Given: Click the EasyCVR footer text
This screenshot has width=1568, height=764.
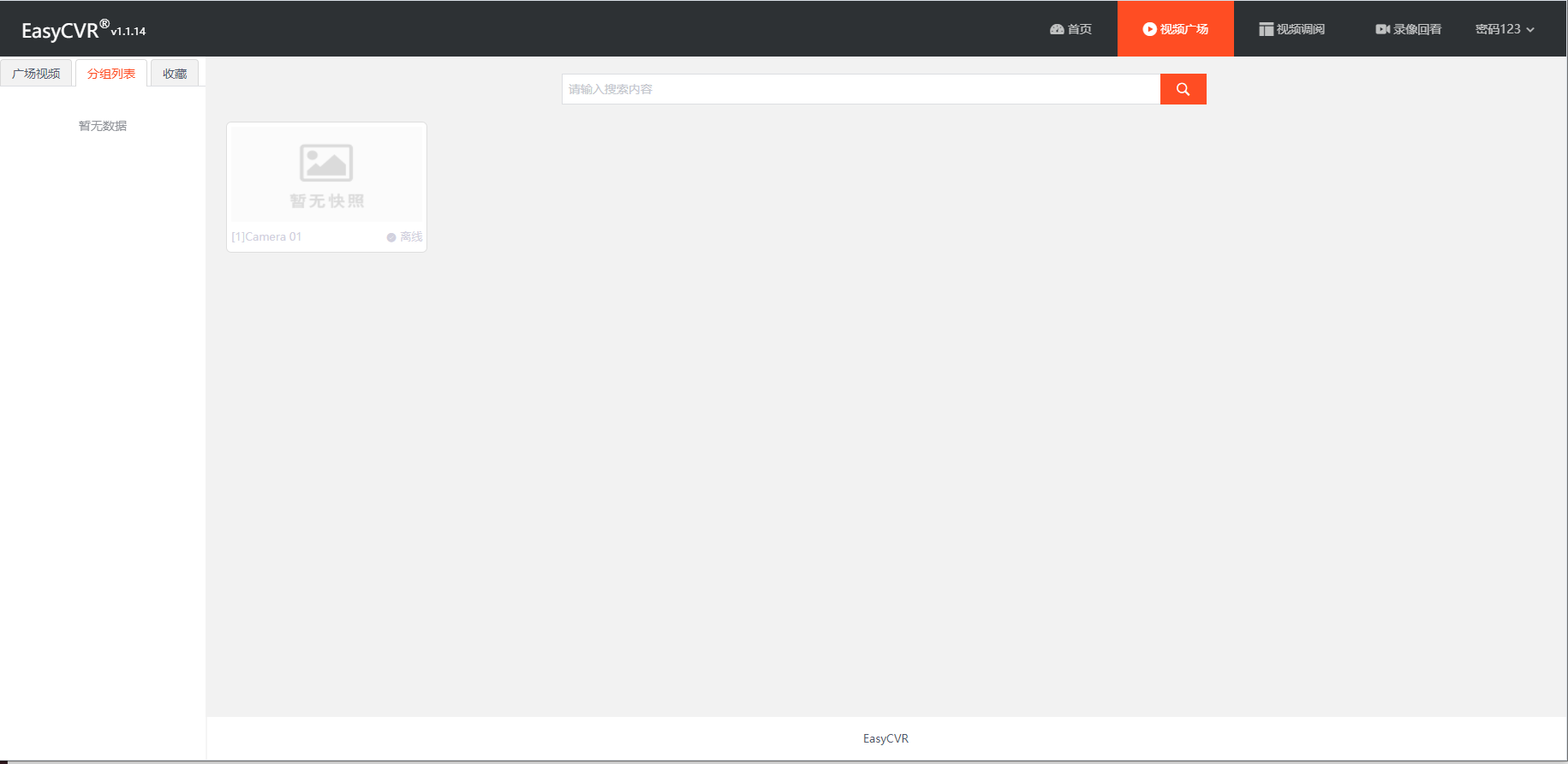Looking at the screenshot, I should (x=885, y=738).
